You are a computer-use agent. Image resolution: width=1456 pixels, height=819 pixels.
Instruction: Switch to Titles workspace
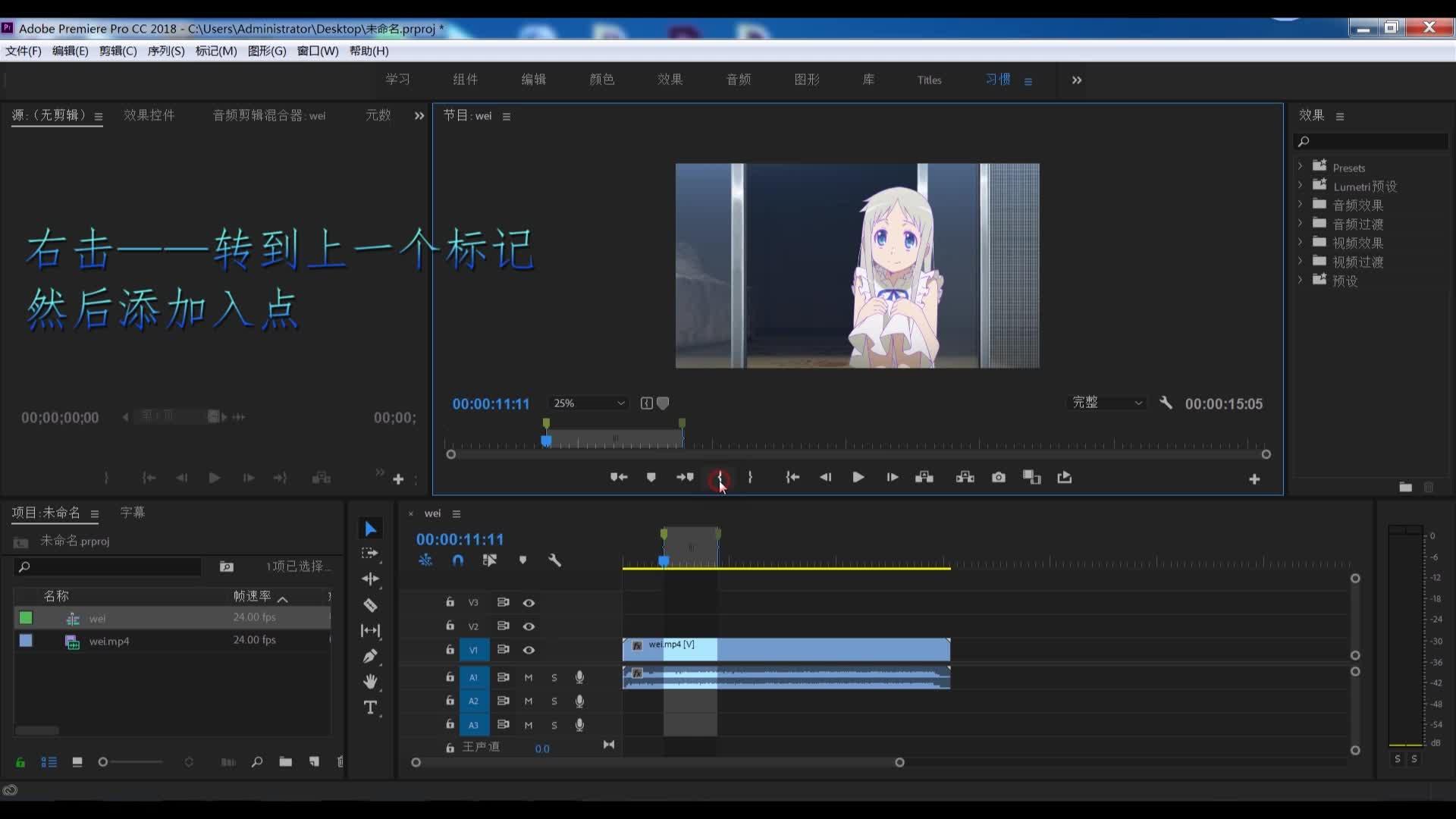pos(929,80)
